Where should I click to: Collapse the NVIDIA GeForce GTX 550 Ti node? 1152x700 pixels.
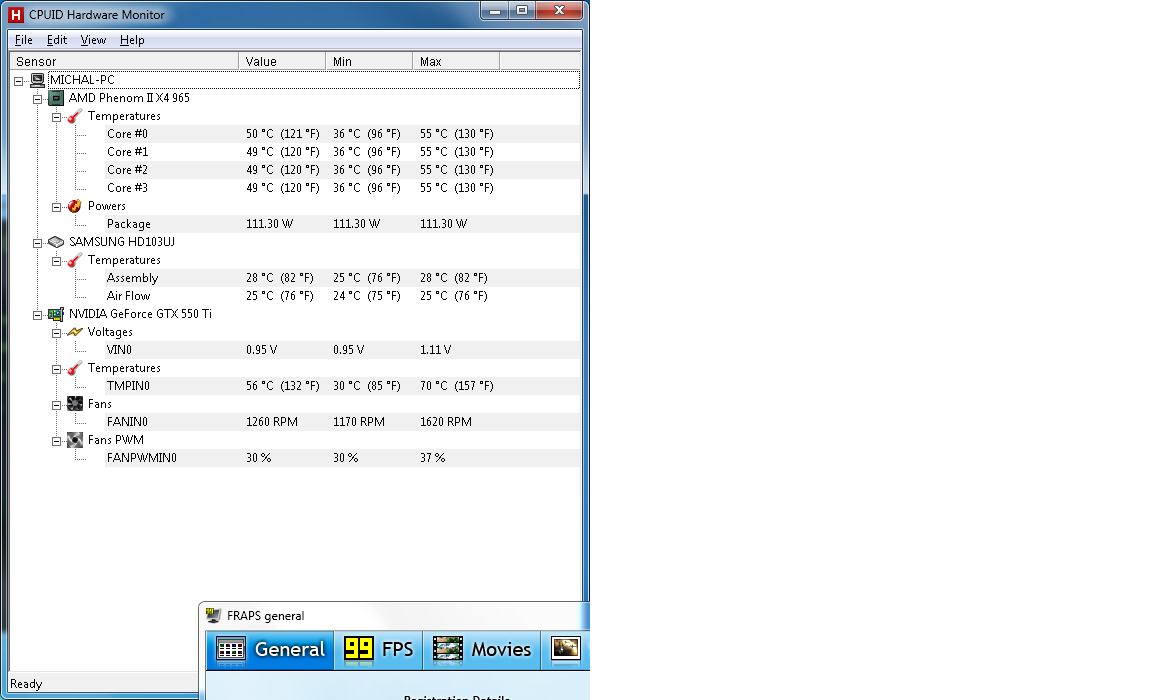[37, 315]
